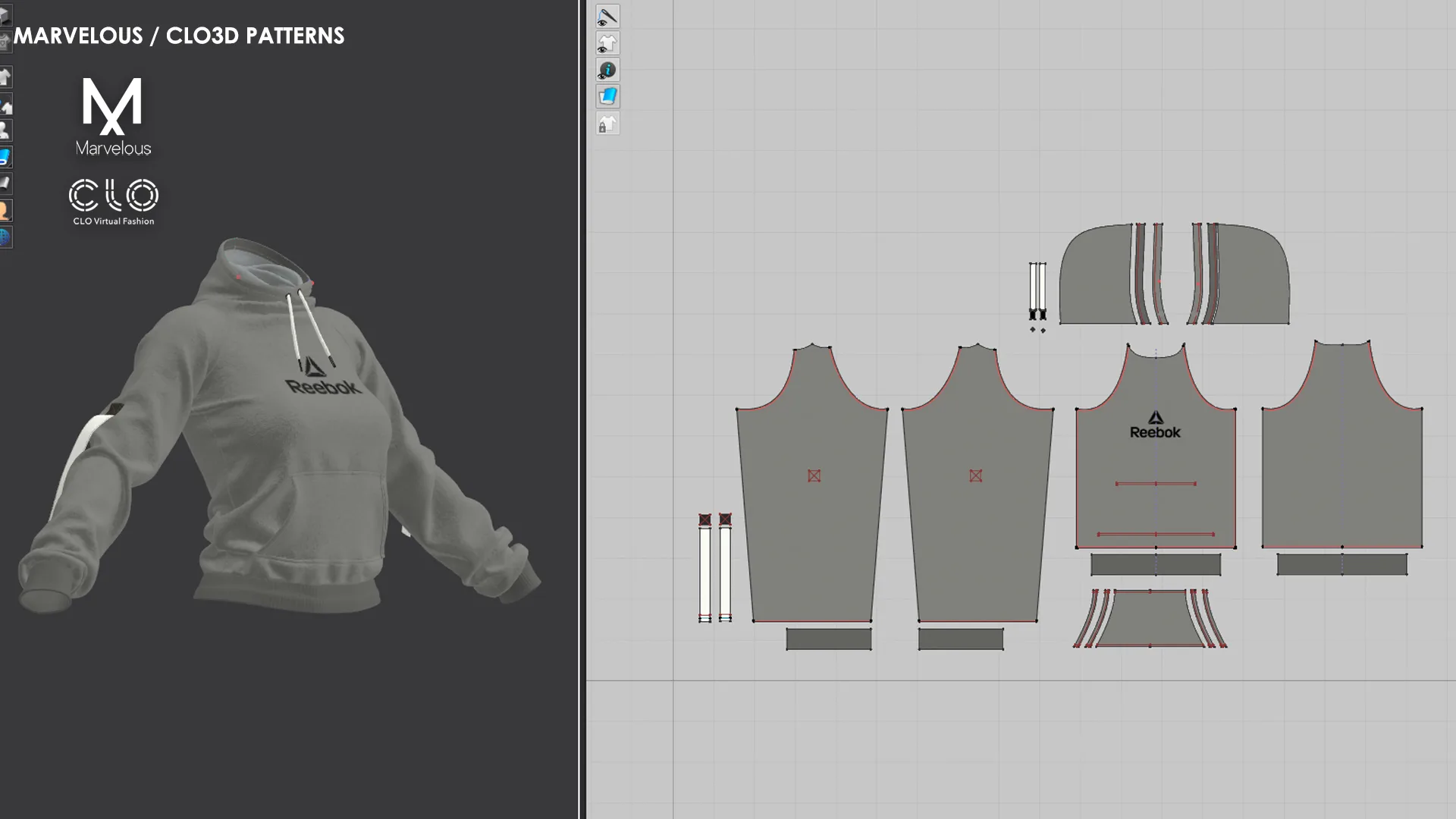Click the blue-and-white shirts icon in 3D toolbar

(5, 105)
